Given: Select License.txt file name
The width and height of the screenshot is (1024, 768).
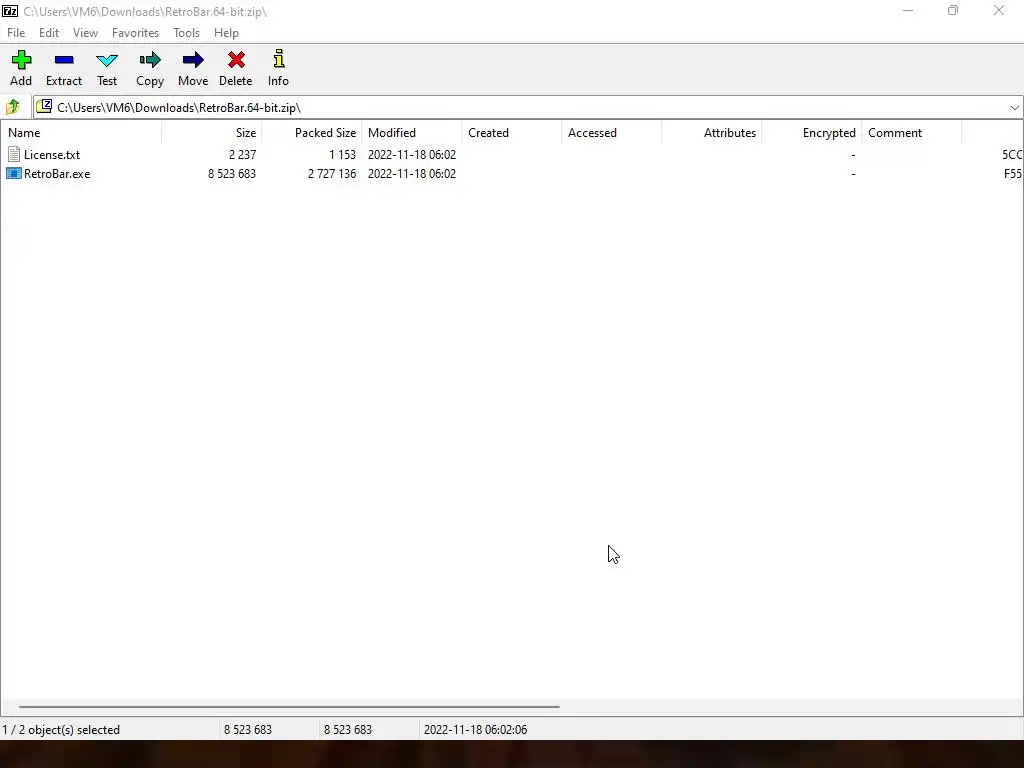Looking at the screenshot, I should coord(52,155).
